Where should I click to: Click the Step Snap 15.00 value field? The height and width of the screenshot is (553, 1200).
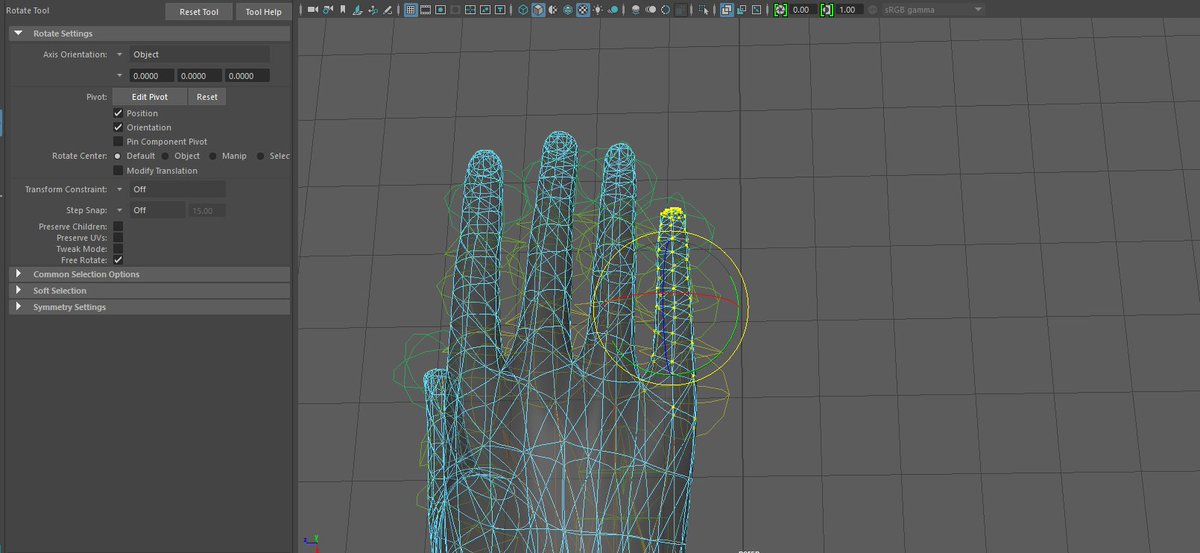(x=207, y=210)
